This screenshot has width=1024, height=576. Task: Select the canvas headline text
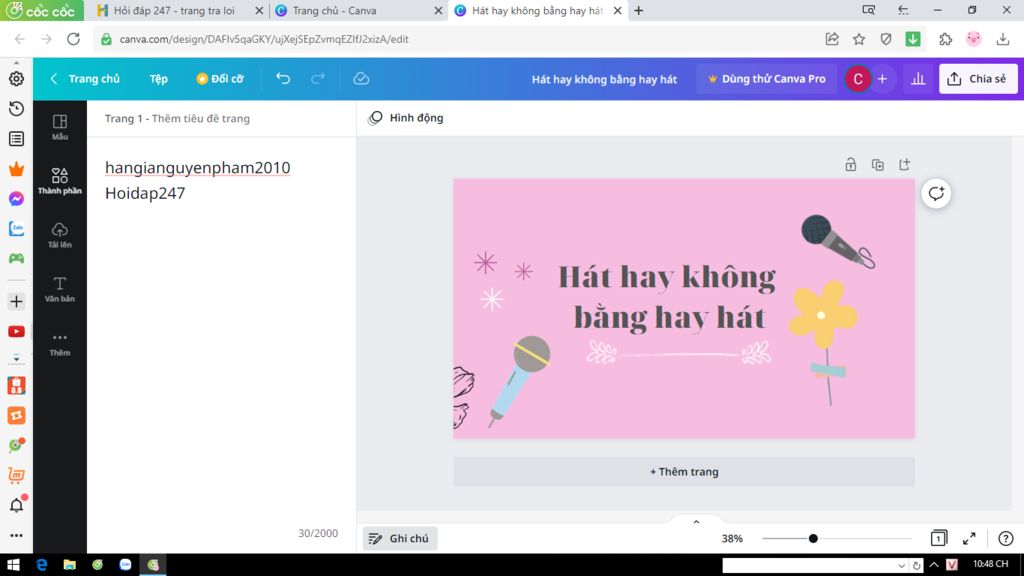coord(667,297)
